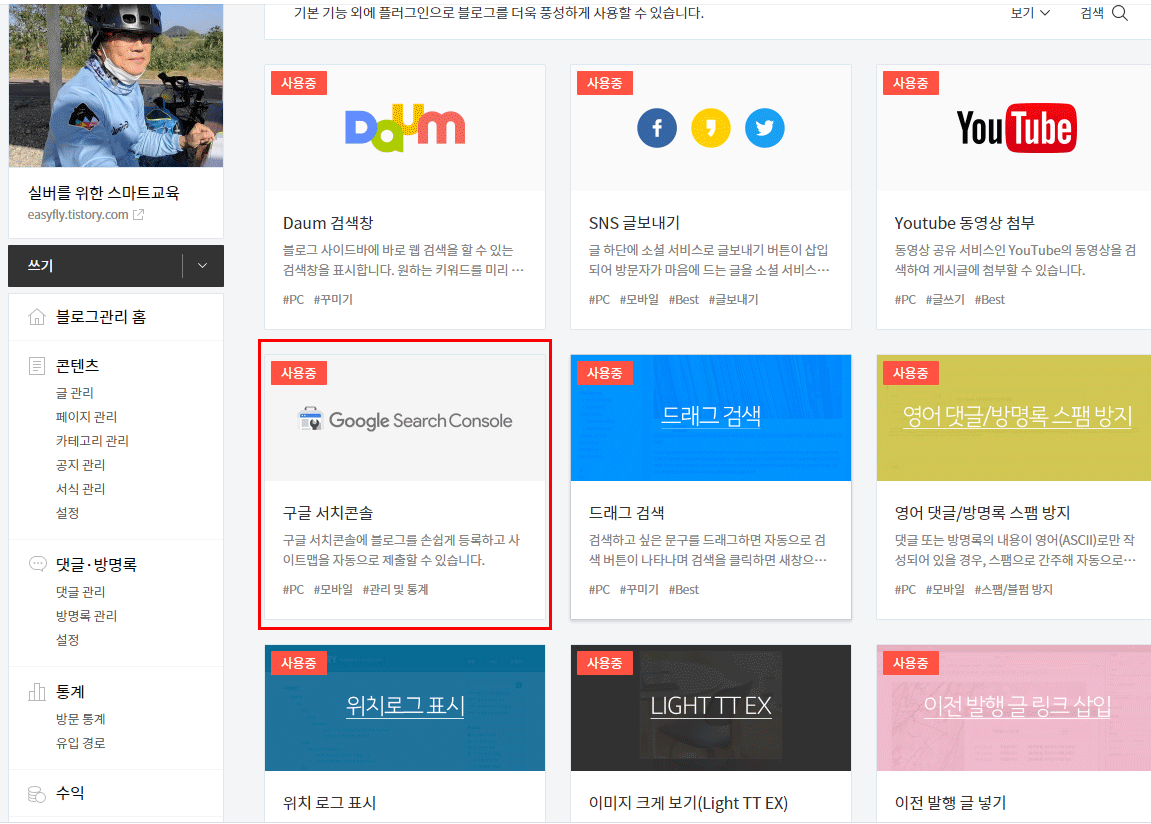The image size is (1151, 824).
Task: Click 이미지 크게 보기(Light TT EX) title
Action: tap(688, 803)
